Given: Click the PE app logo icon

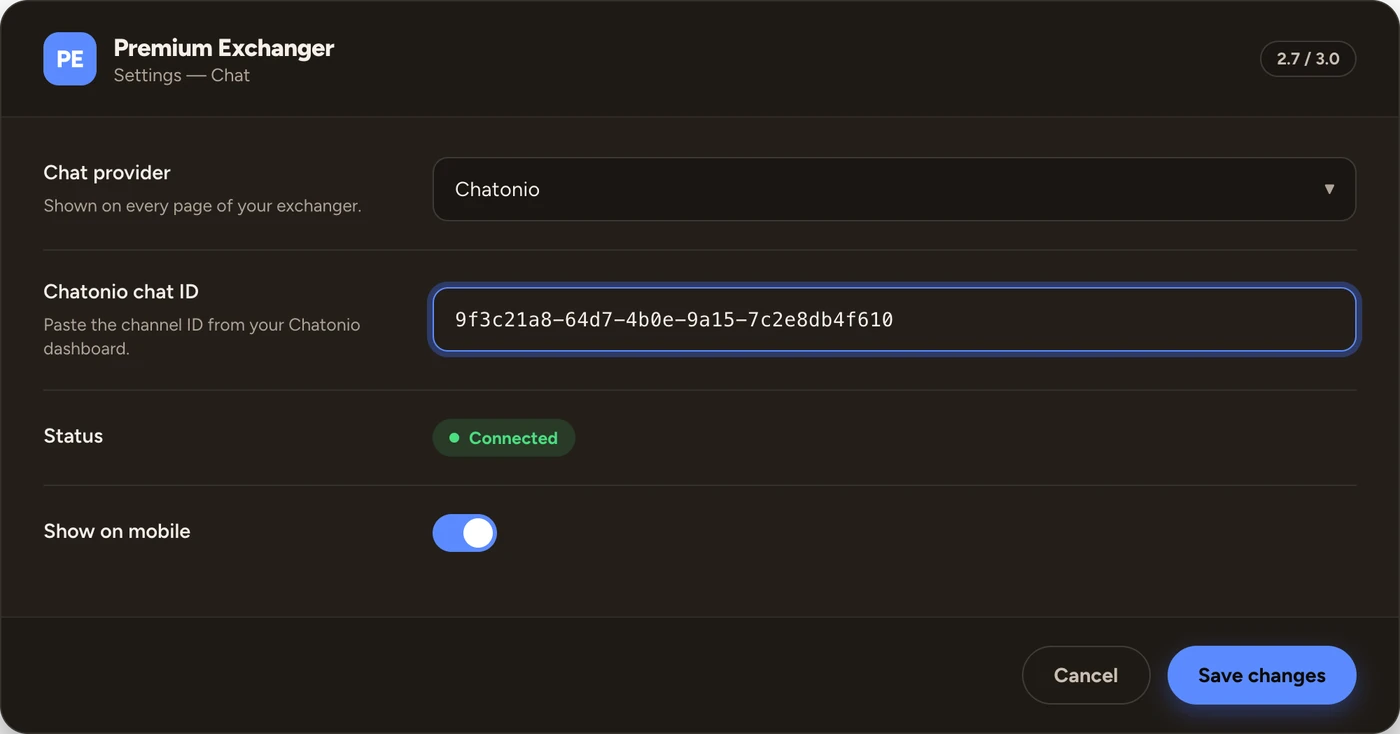Looking at the screenshot, I should (70, 59).
